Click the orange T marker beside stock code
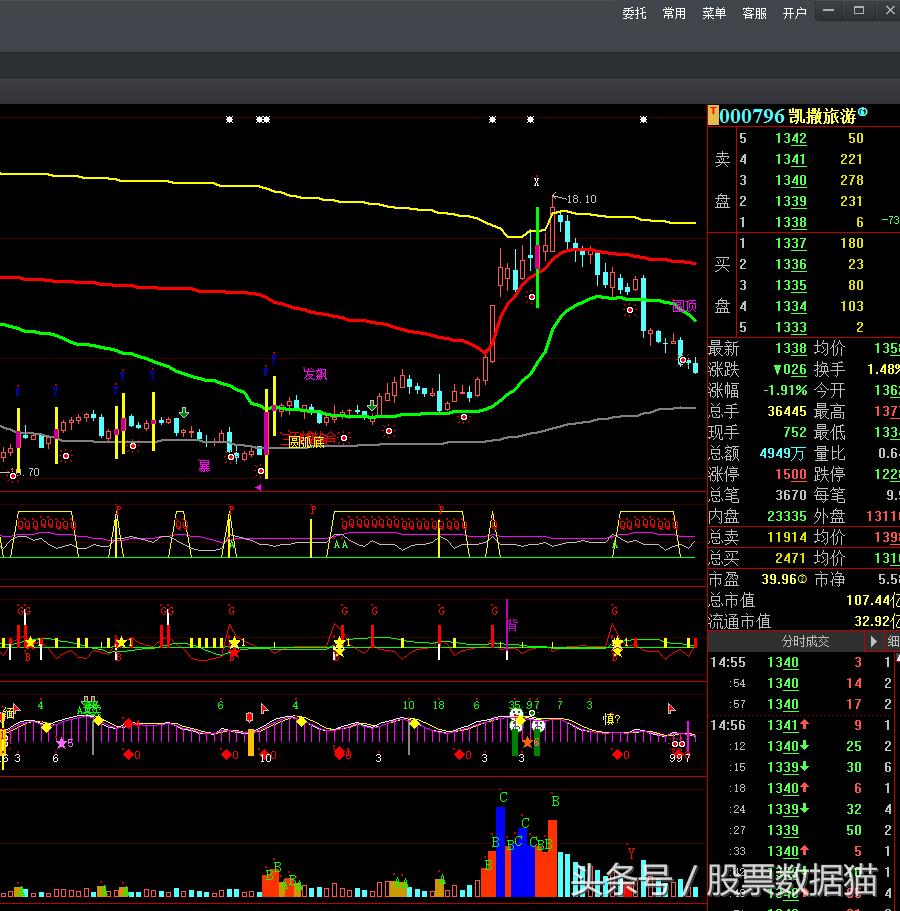 [x=713, y=115]
